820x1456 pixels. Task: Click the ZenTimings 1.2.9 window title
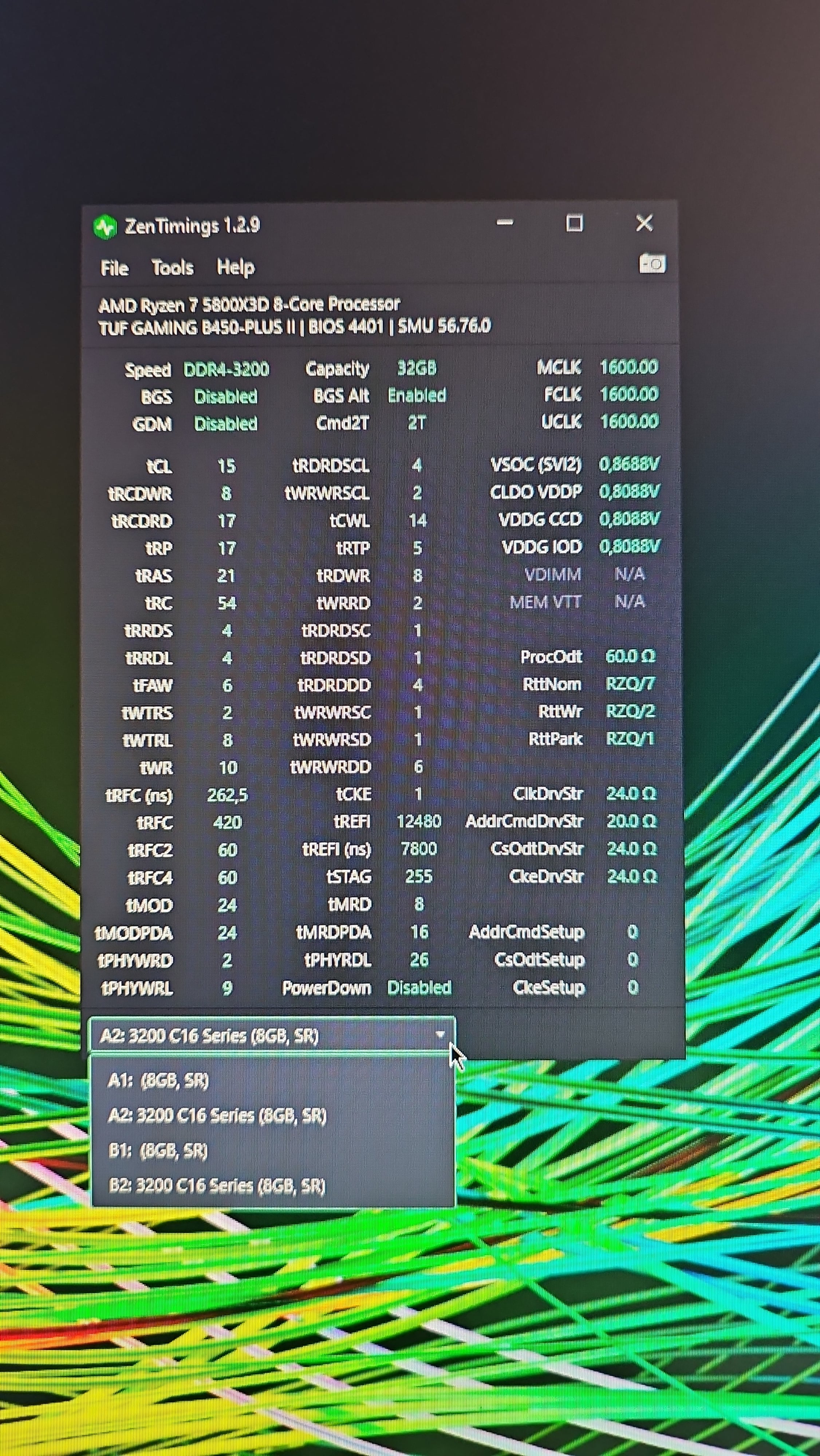click(x=192, y=226)
